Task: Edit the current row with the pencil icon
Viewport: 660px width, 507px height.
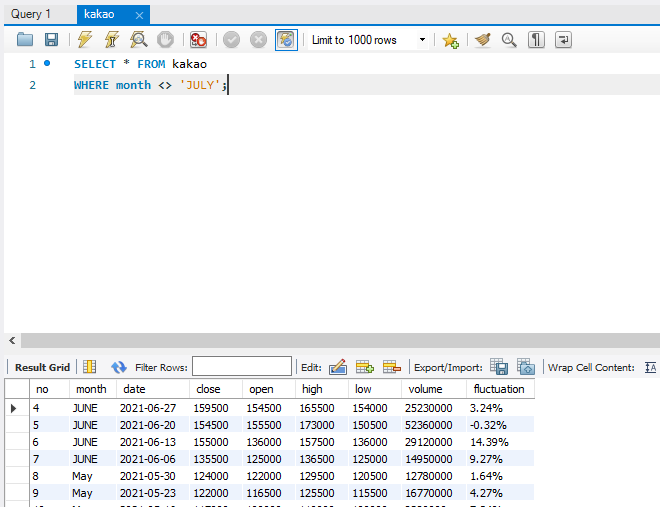Action: (x=338, y=367)
